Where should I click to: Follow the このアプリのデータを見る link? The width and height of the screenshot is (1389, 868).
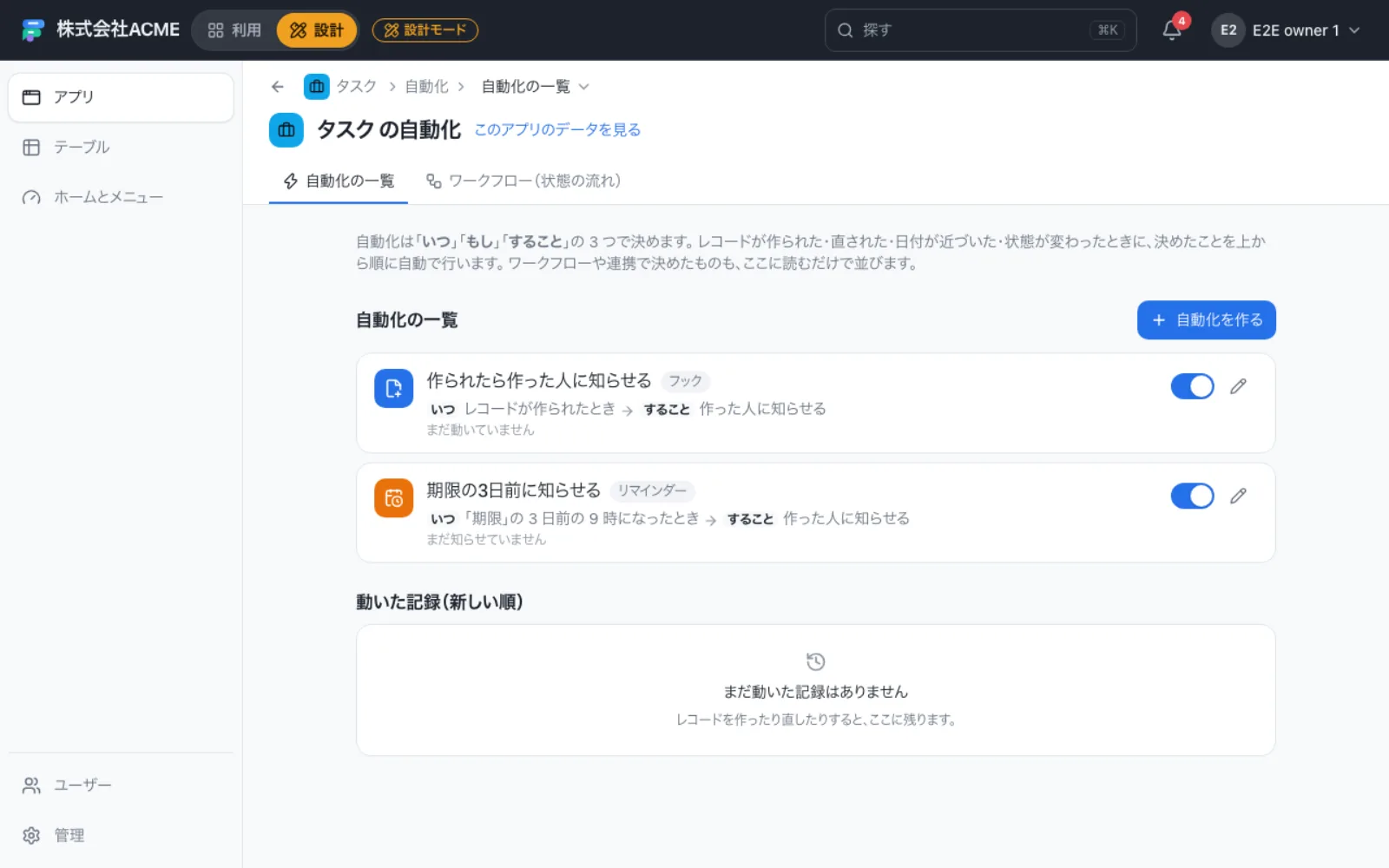(557, 130)
